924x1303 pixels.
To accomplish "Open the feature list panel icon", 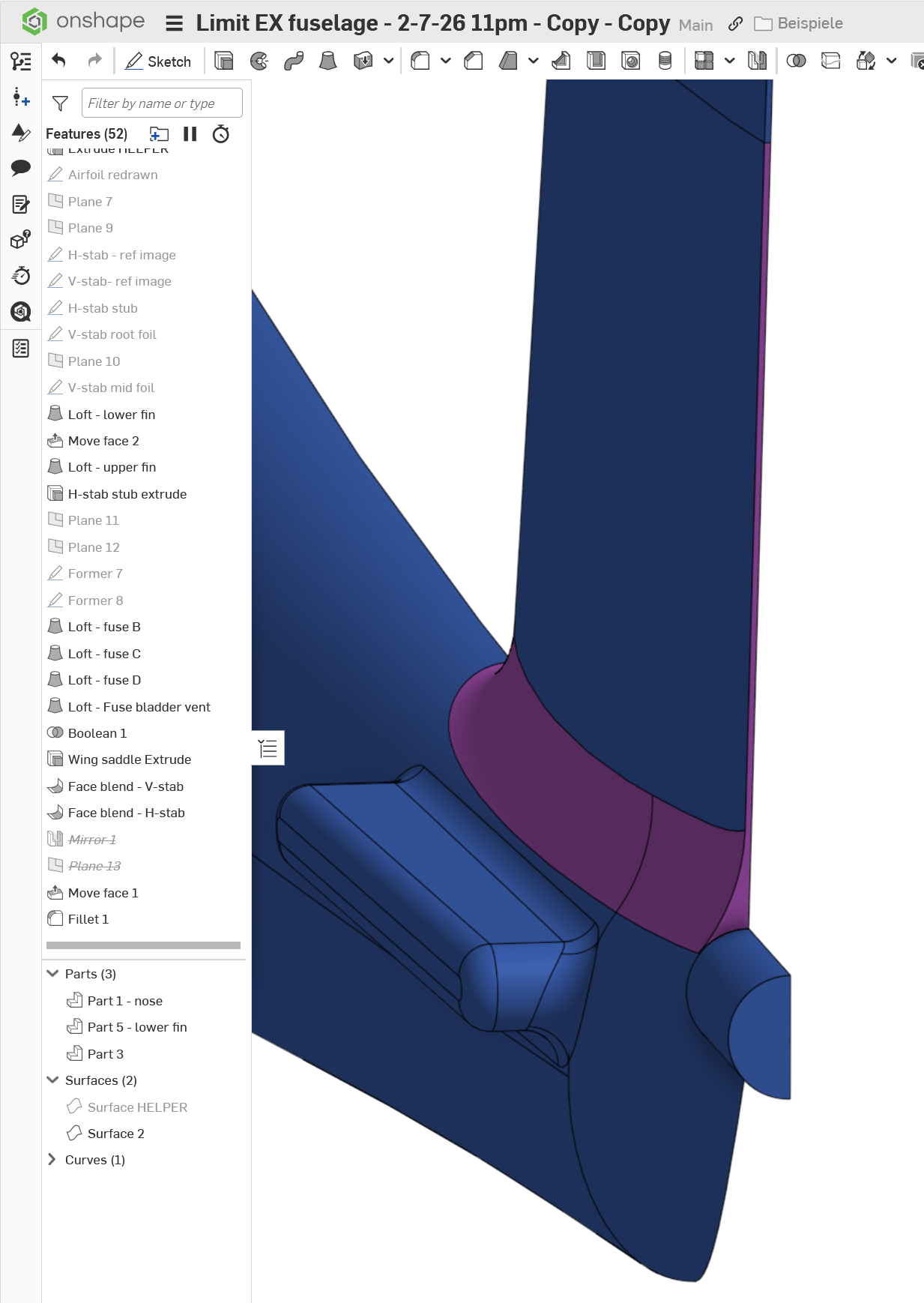I will [x=21, y=61].
